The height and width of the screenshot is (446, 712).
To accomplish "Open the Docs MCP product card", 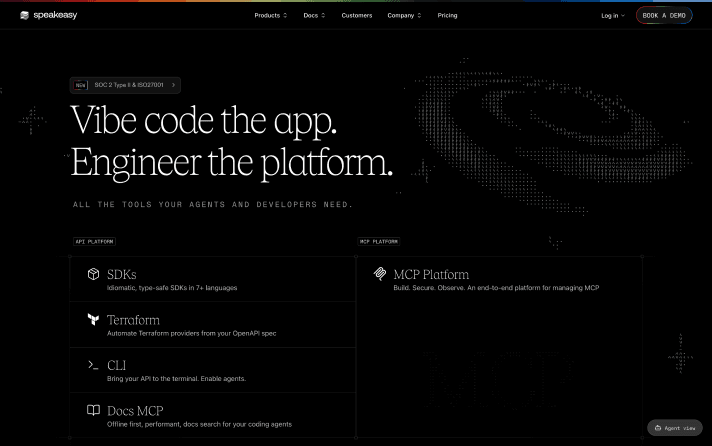I will (213, 415).
